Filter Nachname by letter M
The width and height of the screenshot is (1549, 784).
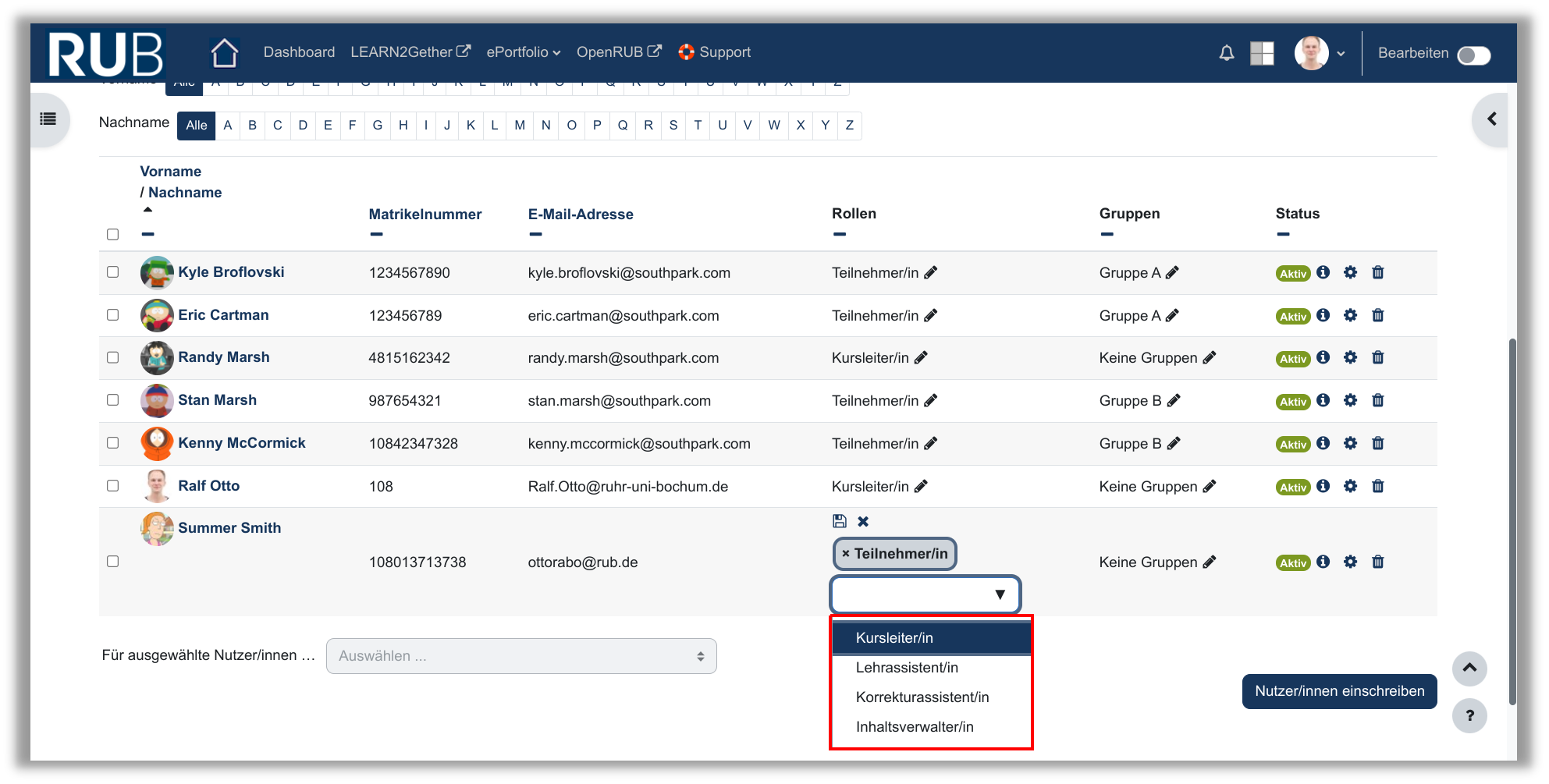pos(520,125)
